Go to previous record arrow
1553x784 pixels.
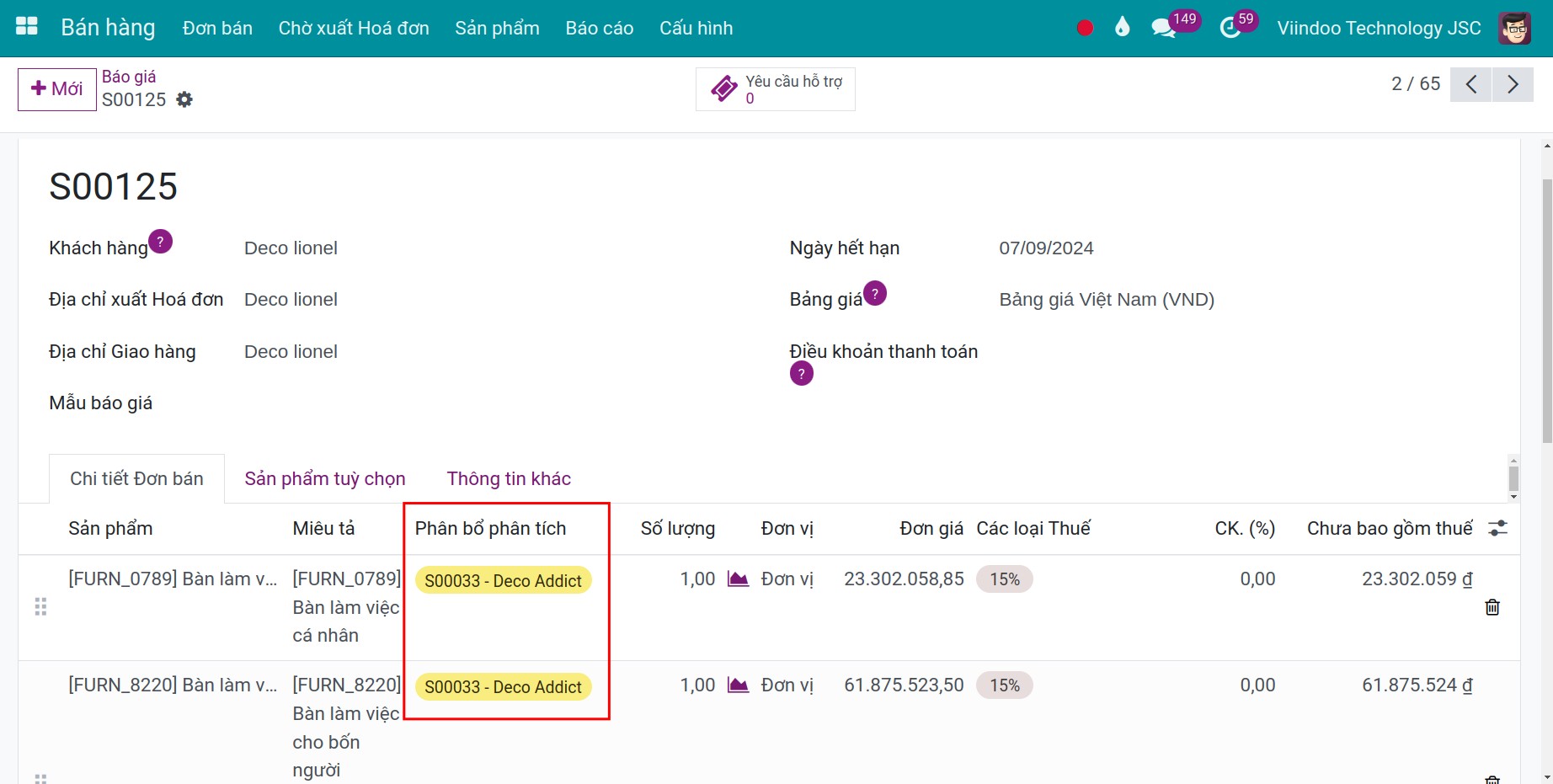[x=1471, y=84]
